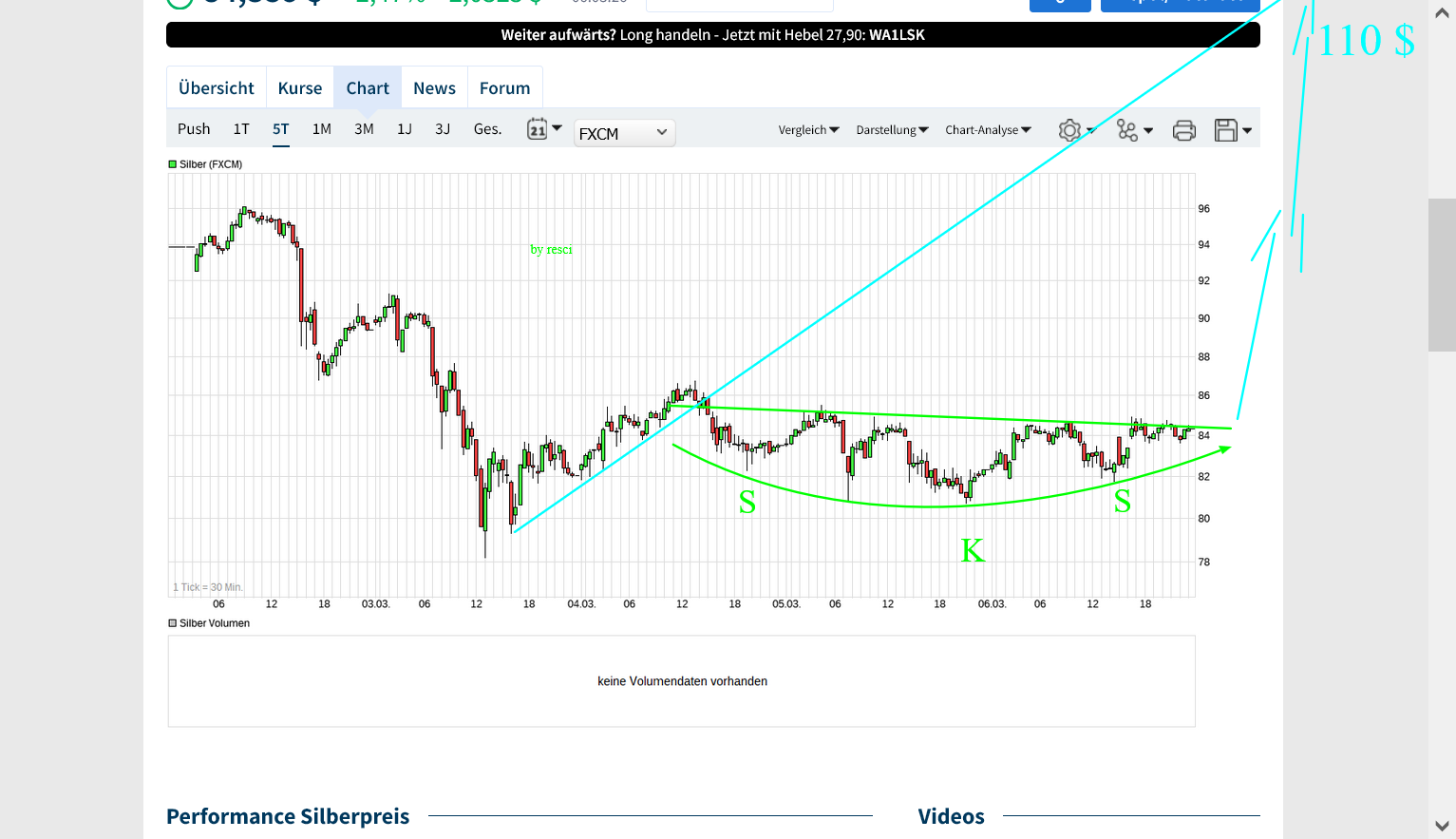This screenshot has width=1456, height=839.
Task: Open the Forum tab
Action: pyautogui.click(x=504, y=88)
